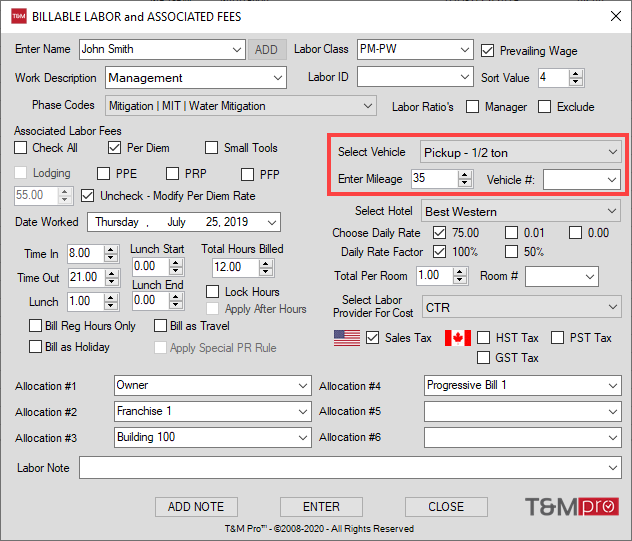
Task: Select the 0.00 daily rate checkbox
Action: [575, 233]
